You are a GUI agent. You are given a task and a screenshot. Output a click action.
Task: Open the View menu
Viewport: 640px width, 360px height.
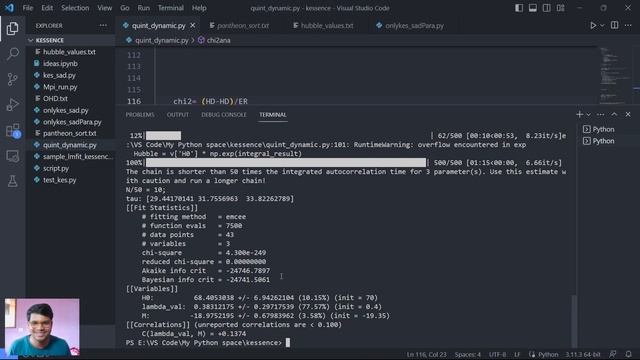[x=104, y=8]
